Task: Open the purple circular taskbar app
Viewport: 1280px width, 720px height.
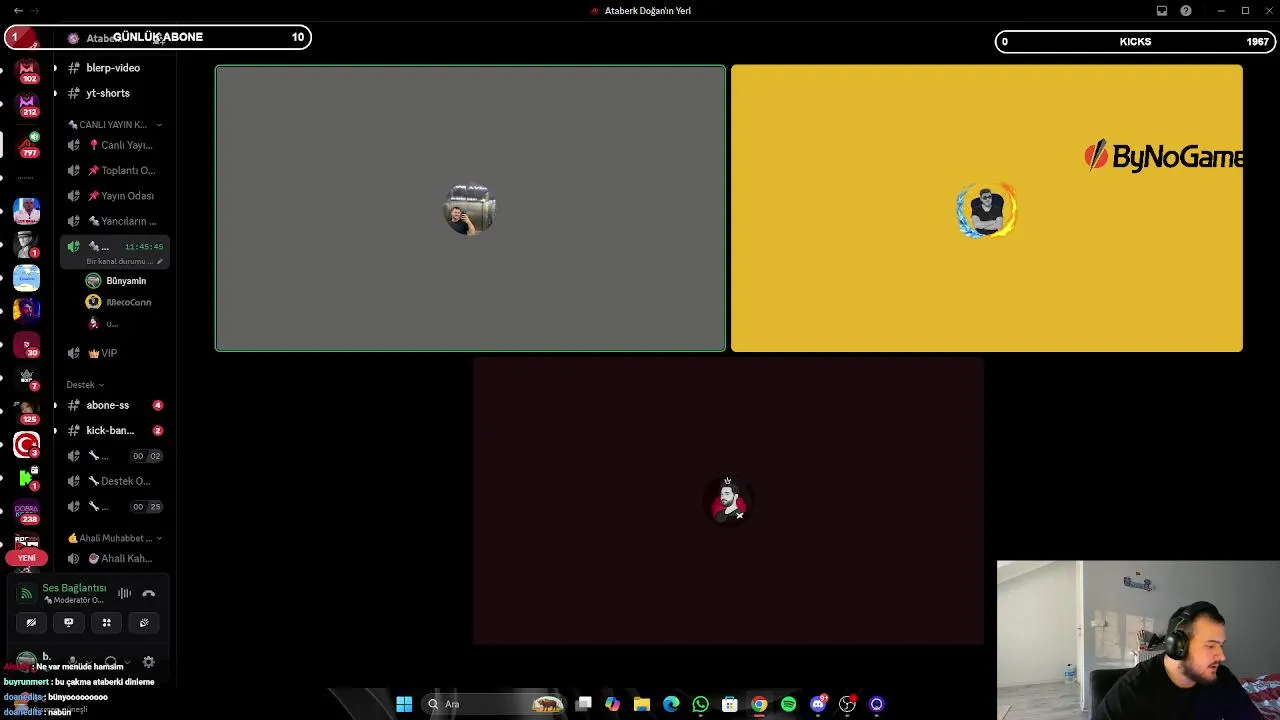Action: click(877, 704)
